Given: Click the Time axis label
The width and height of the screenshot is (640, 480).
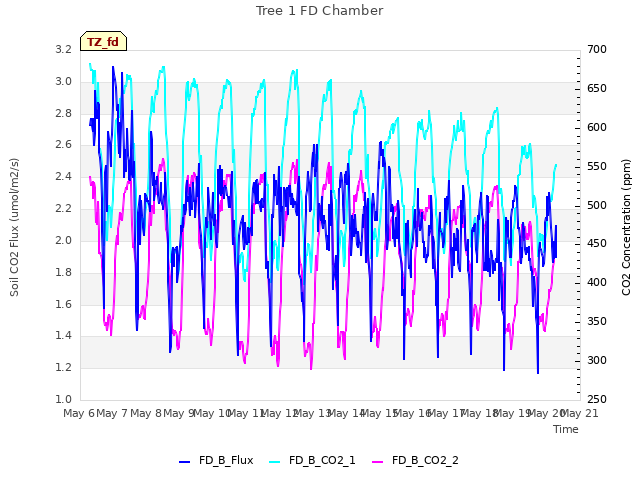Looking at the screenshot, I should click(x=566, y=429).
